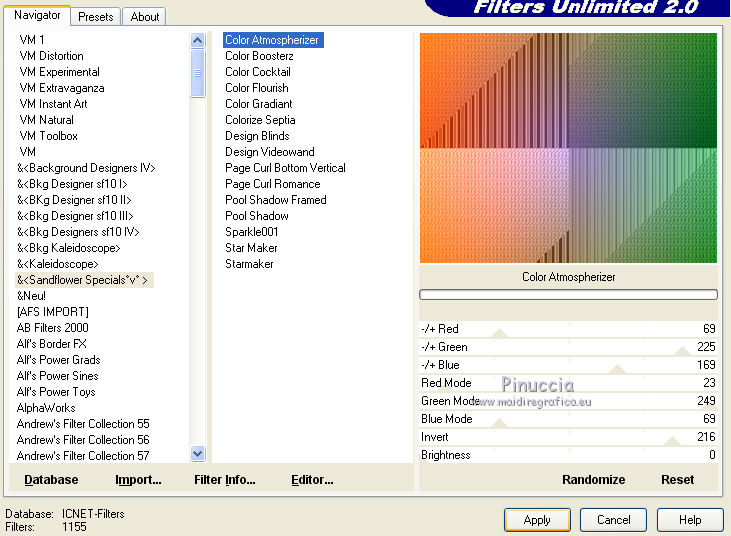Click the category list scroll-up arrow
Screen dimensions: 731x536
click(198, 41)
